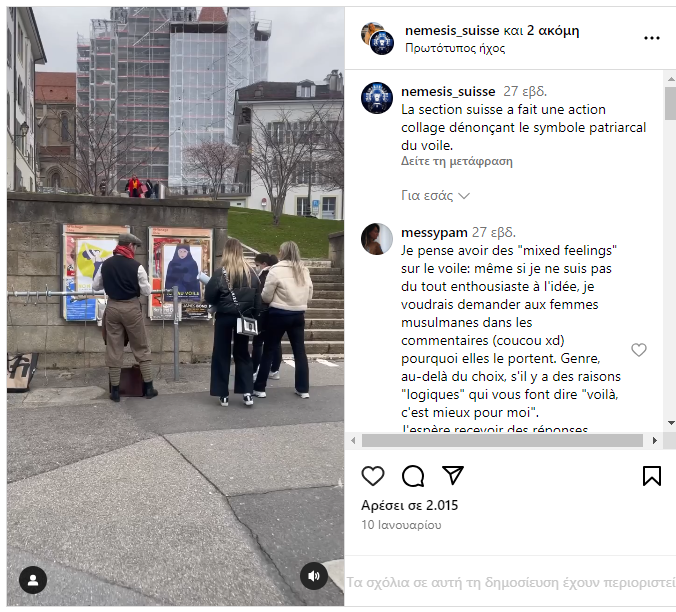Screen dimensions: 676x612
Task: Like messypam's comment with small heart
Action: click(638, 350)
